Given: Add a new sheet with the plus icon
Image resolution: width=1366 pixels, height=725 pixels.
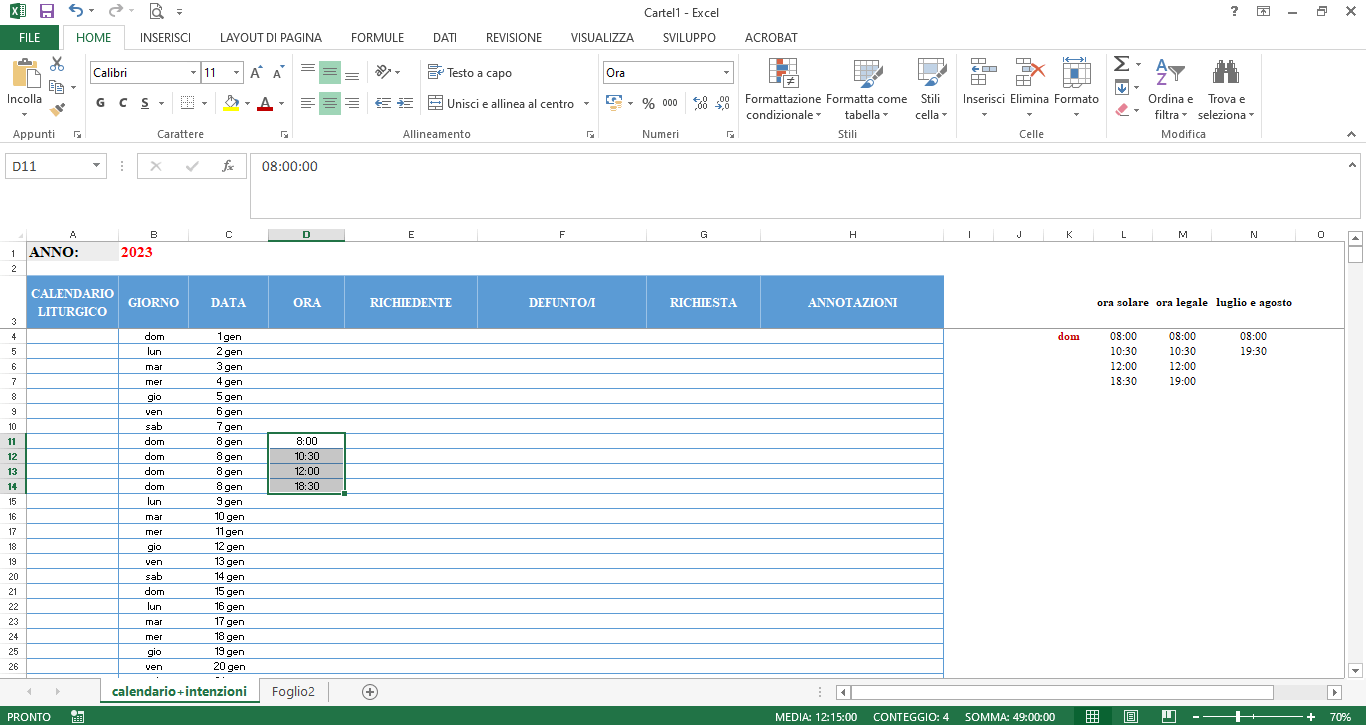Looking at the screenshot, I should (370, 691).
